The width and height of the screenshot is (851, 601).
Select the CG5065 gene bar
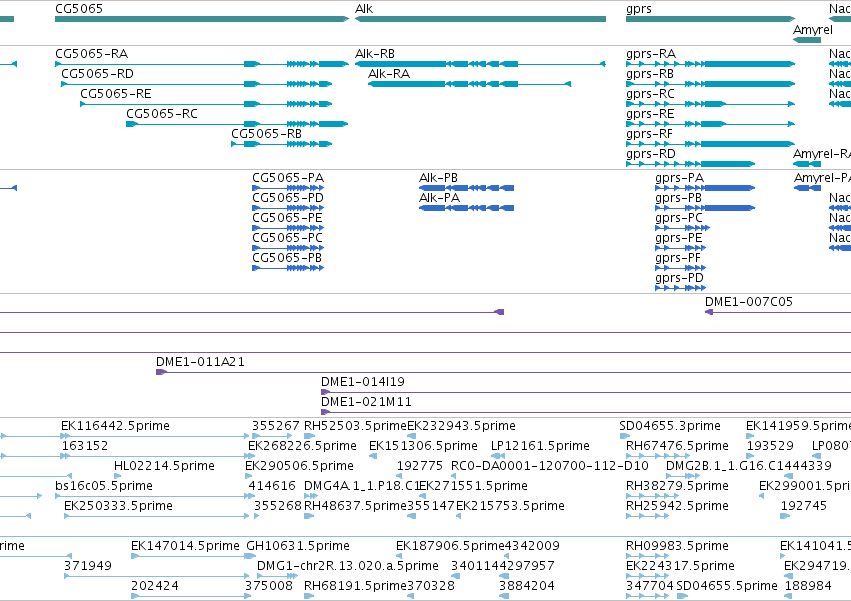[x=202, y=19]
